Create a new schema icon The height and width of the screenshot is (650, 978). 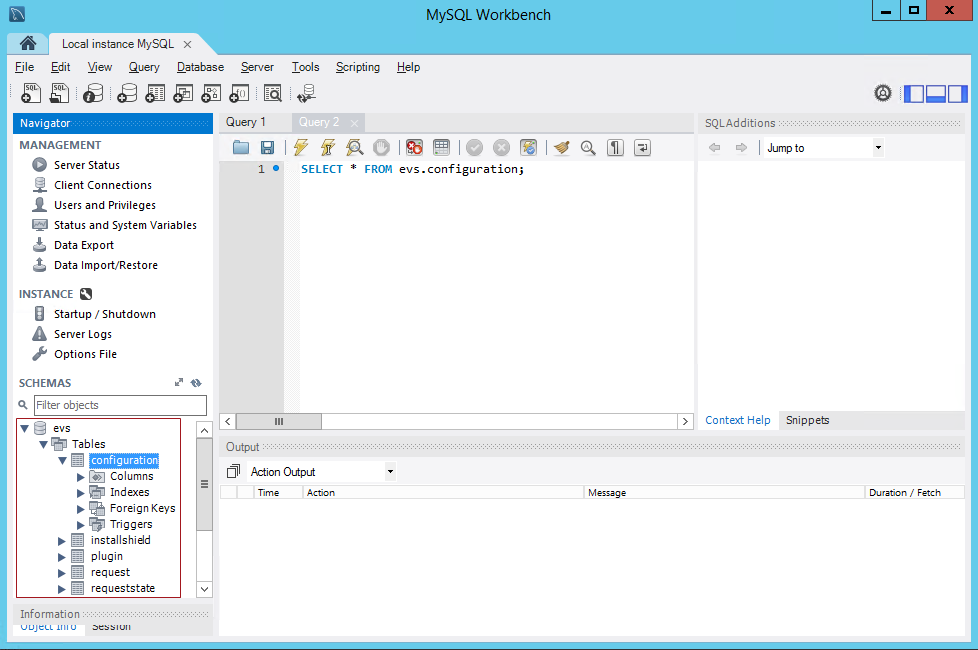[x=127, y=93]
